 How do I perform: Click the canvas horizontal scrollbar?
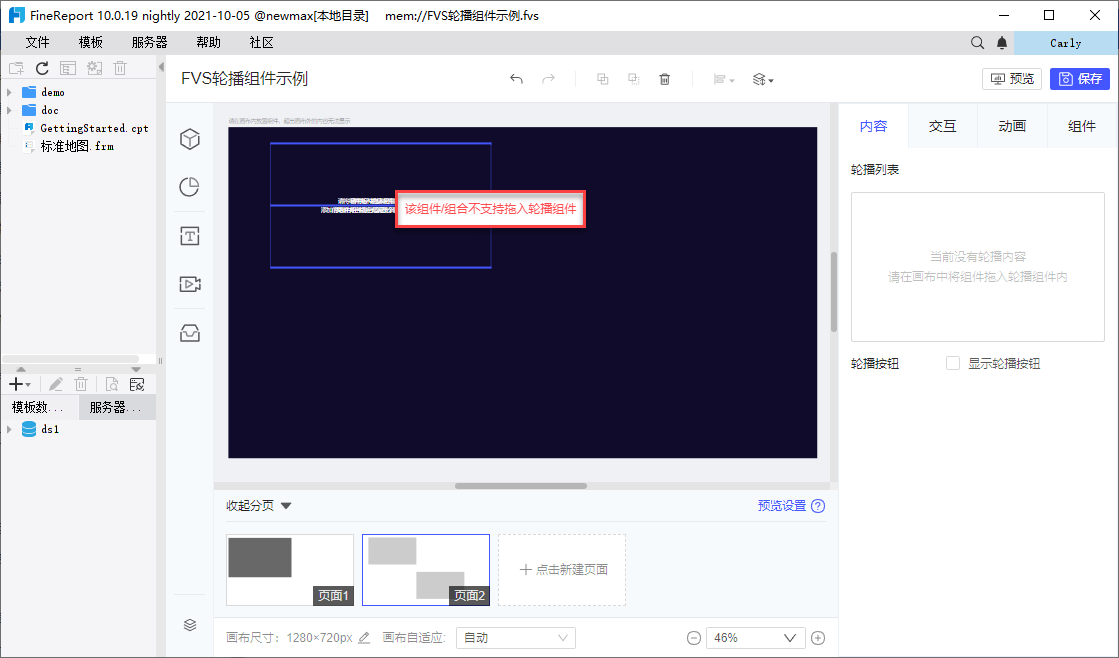(x=521, y=486)
